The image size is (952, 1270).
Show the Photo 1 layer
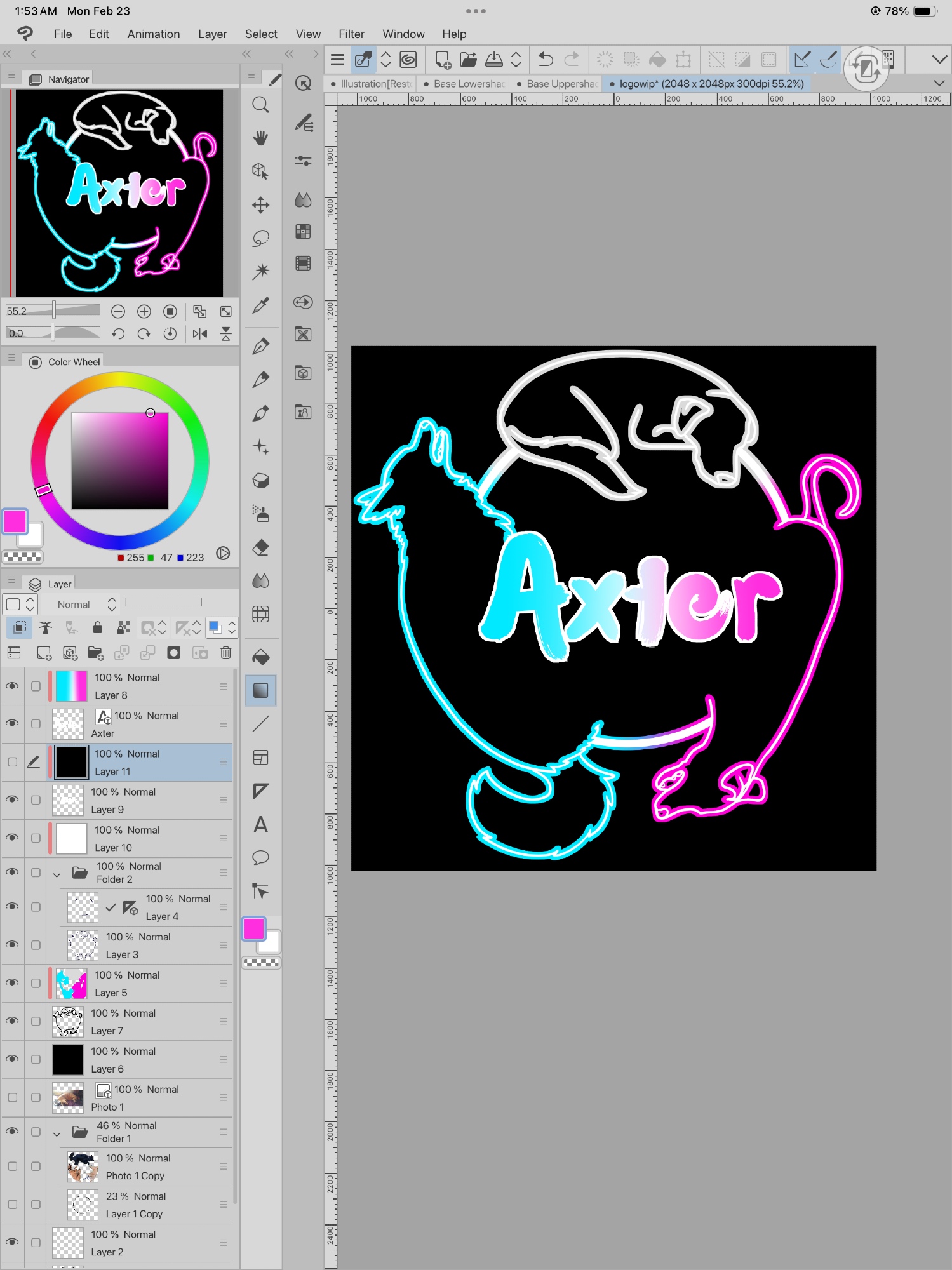[12, 1097]
